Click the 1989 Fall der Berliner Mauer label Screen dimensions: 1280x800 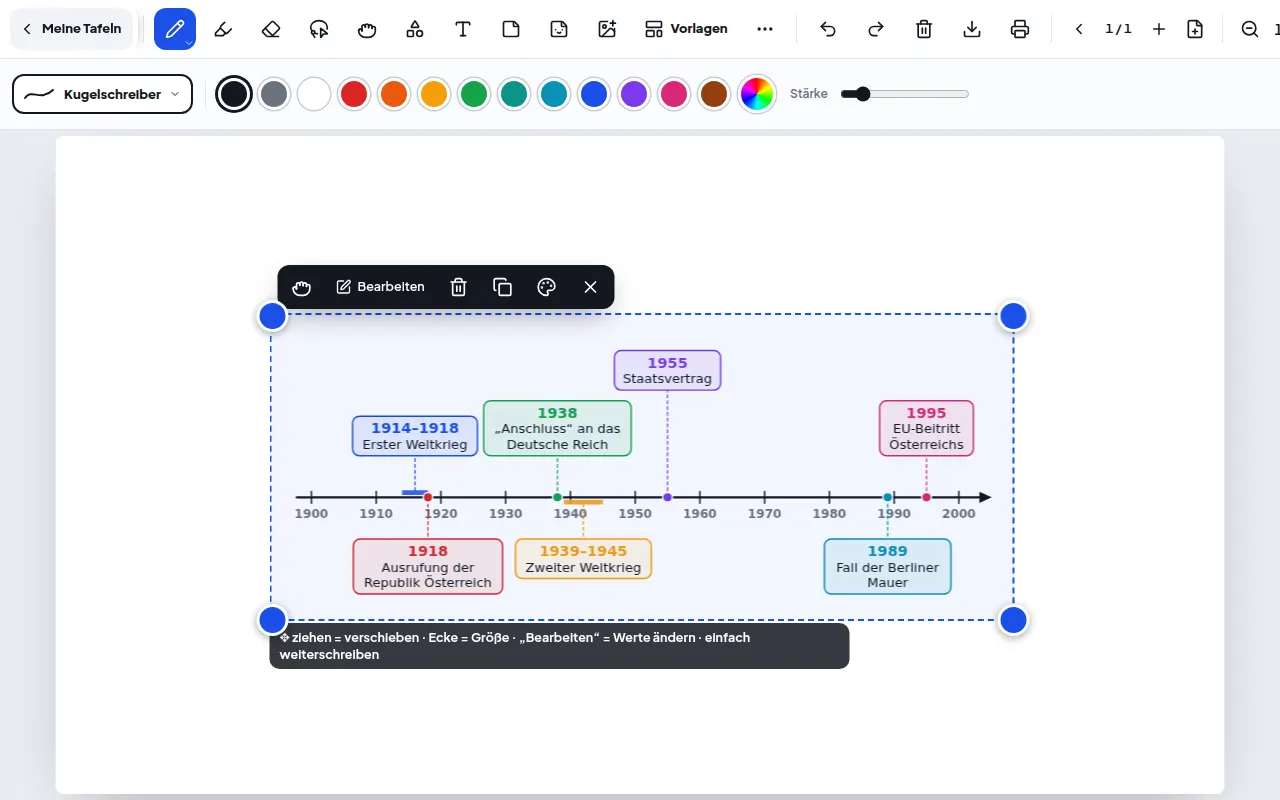pos(887,566)
